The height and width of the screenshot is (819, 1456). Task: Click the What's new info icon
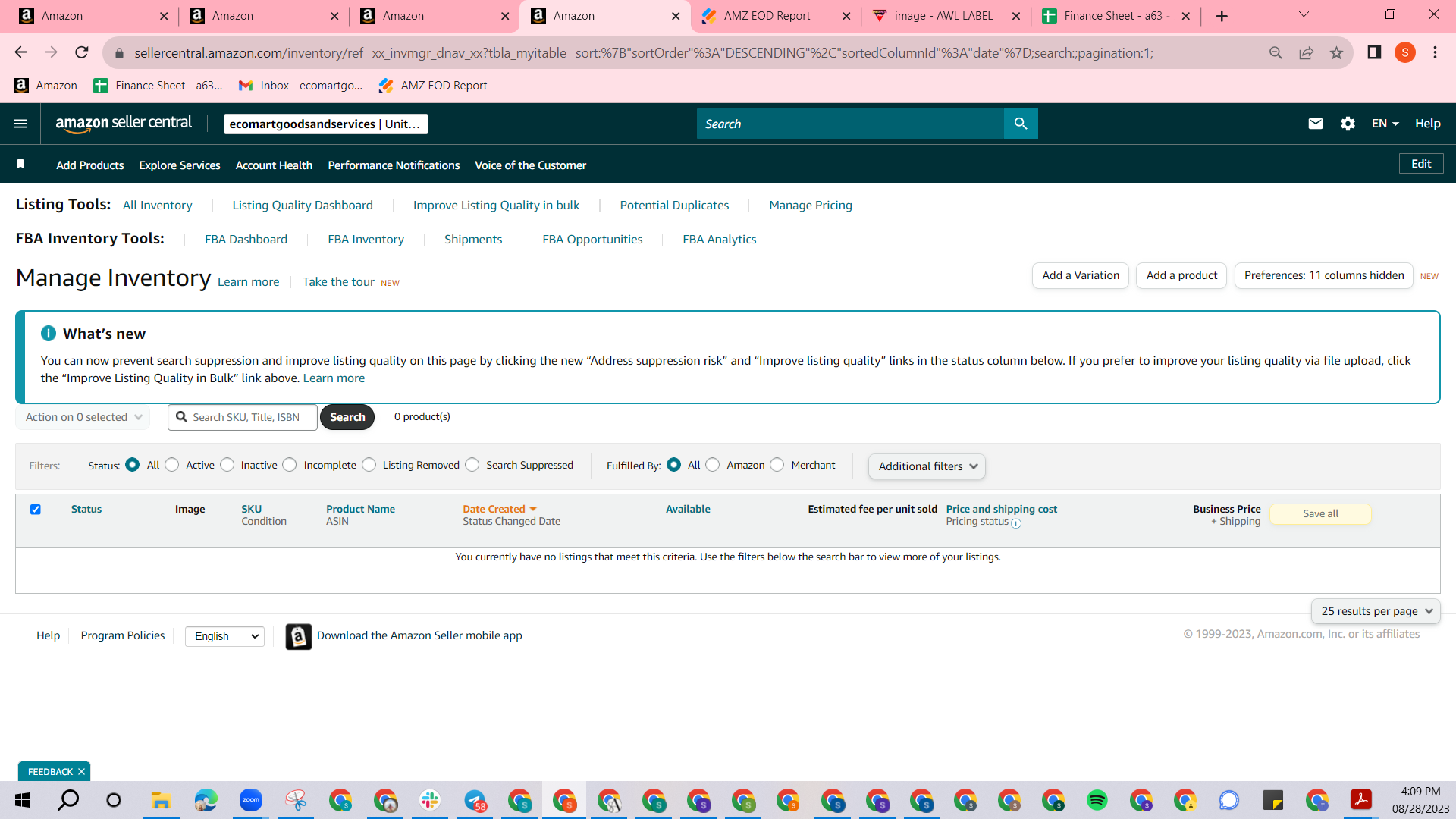pos(49,334)
